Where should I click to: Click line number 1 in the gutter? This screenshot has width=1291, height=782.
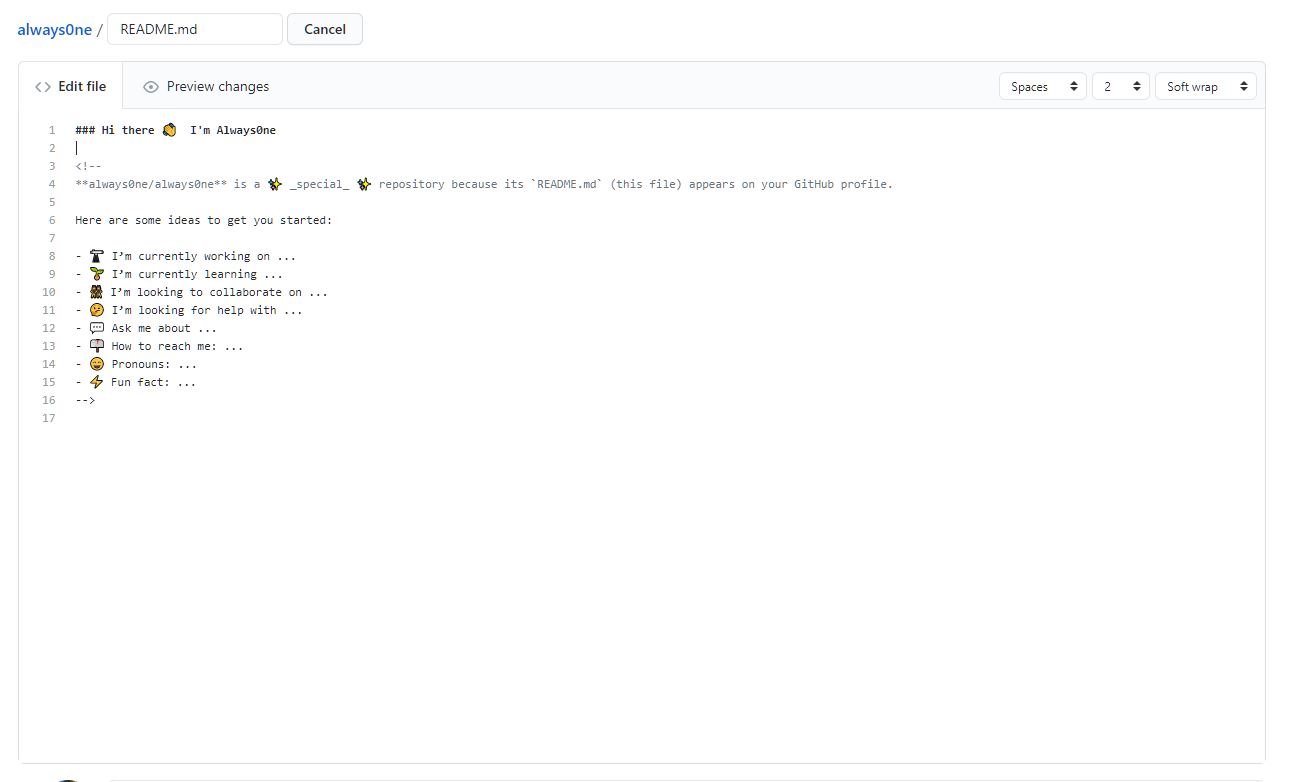pyautogui.click(x=52, y=130)
